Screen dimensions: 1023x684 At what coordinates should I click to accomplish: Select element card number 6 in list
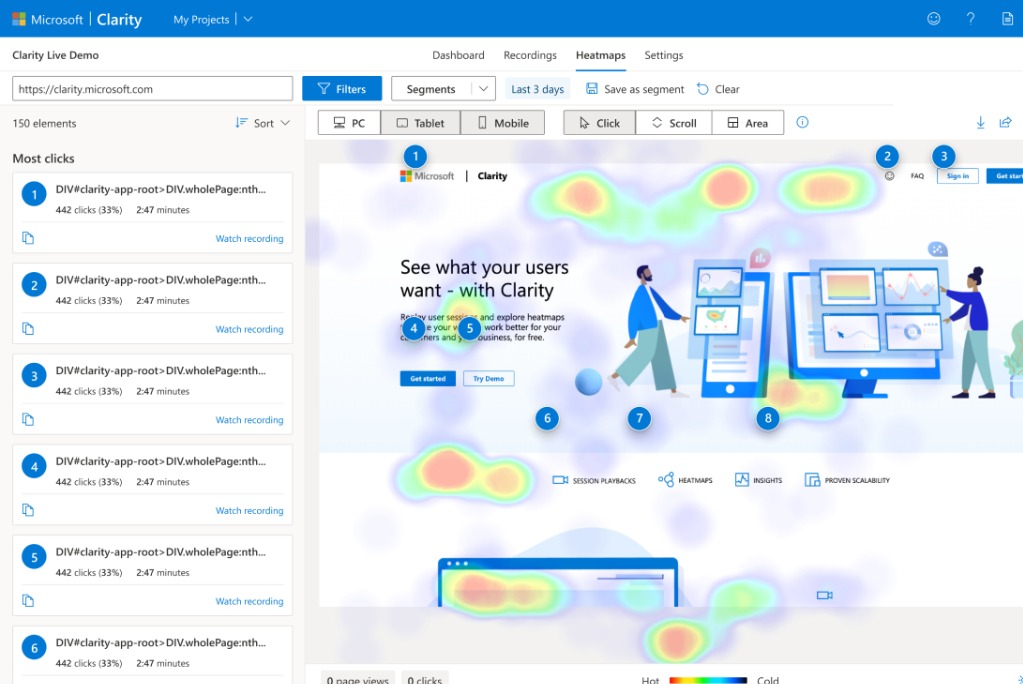click(x=152, y=655)
